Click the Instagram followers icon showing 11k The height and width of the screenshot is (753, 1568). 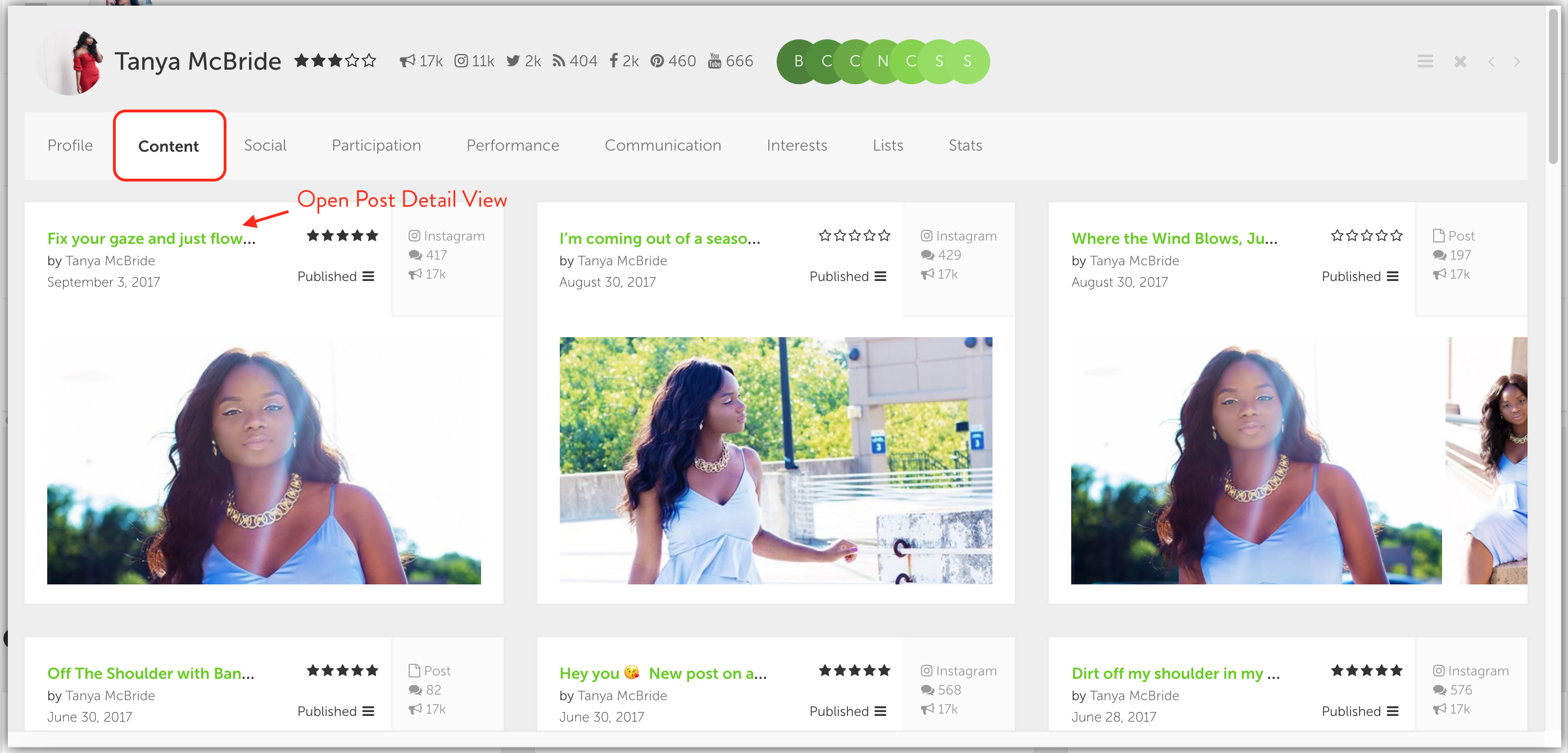[461, 61]
